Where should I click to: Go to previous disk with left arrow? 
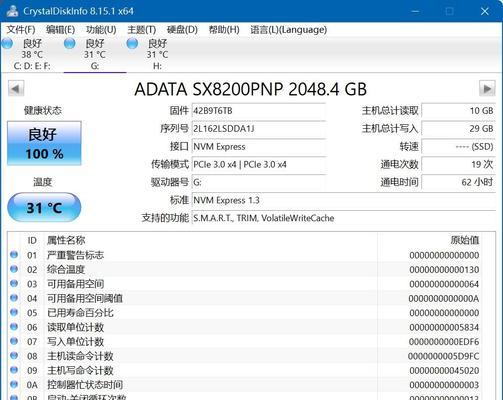click(16, 89)
